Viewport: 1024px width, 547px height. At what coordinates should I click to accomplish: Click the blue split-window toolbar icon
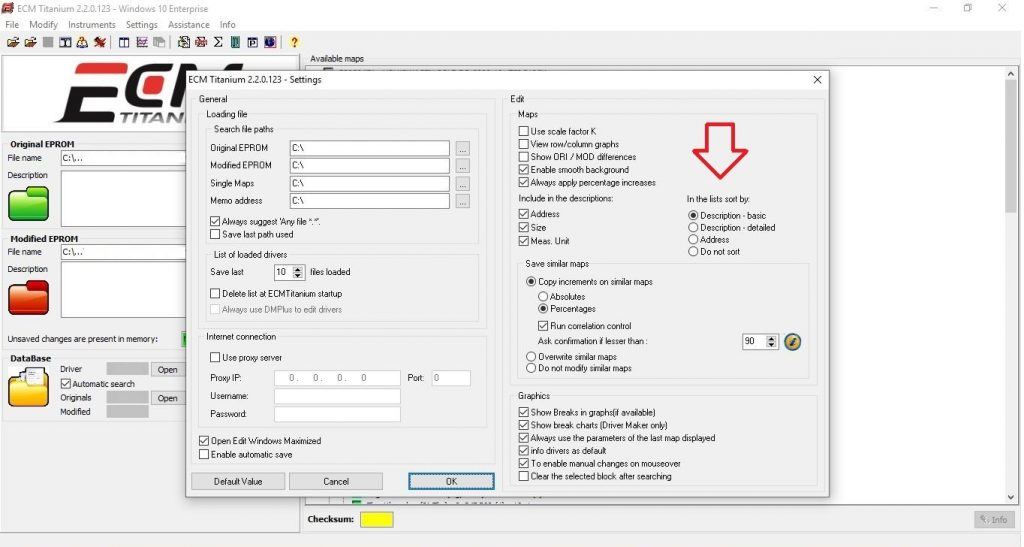(x=123, y=42)
